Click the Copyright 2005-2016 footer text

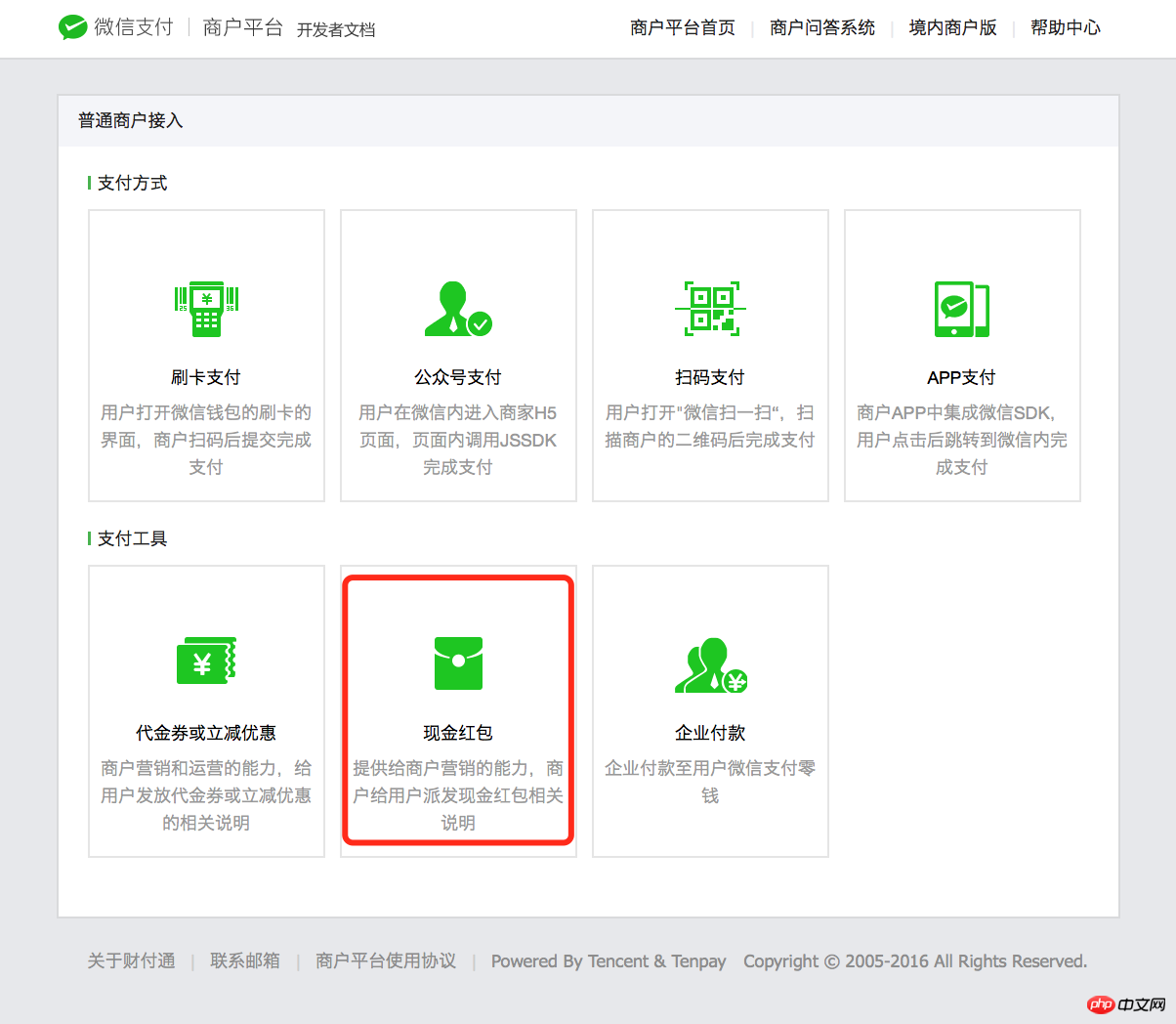915,960
